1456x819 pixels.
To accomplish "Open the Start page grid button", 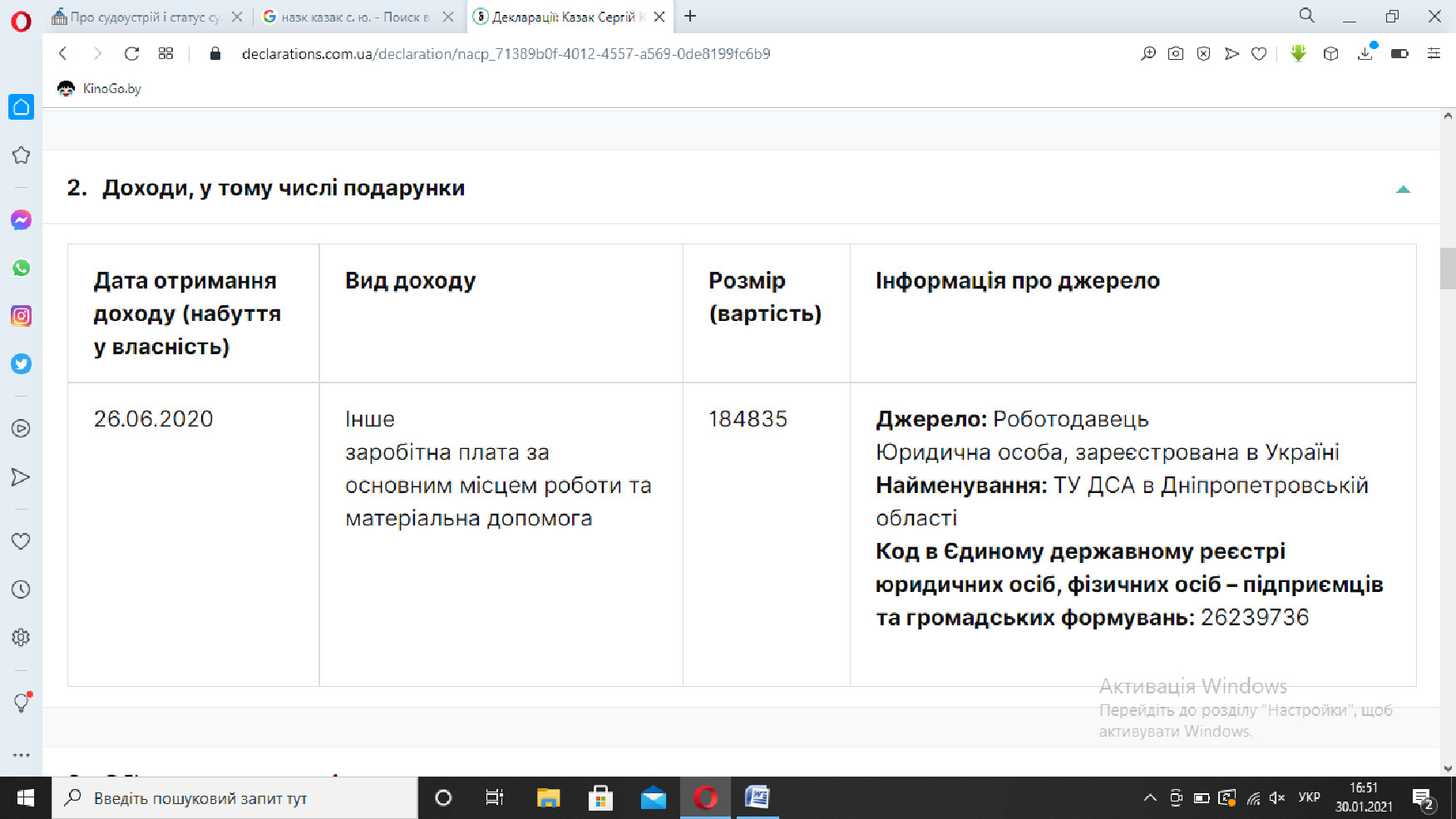I will [x=165, y=54].
